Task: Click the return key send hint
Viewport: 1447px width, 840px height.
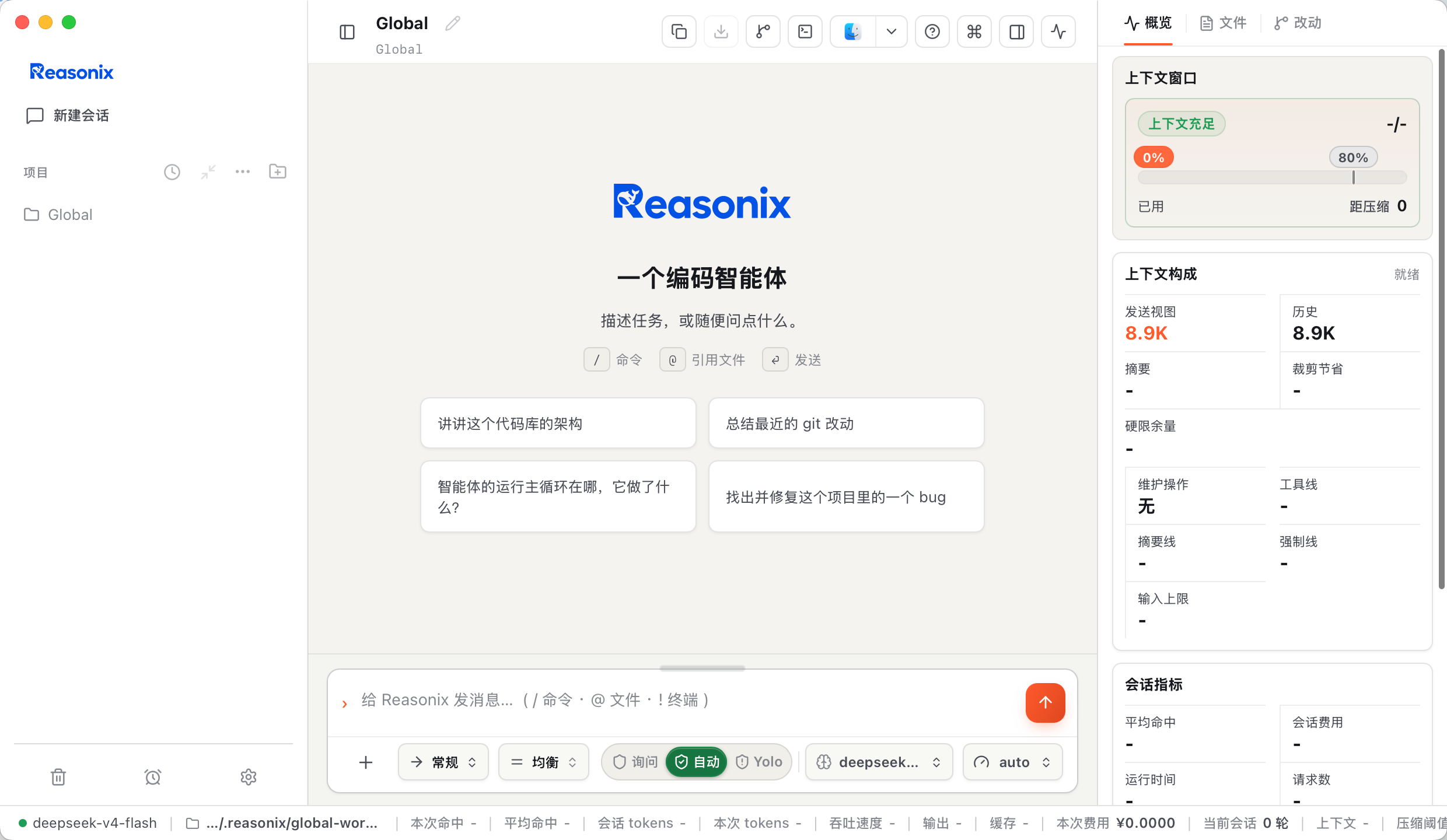Action: click(775, 360)
